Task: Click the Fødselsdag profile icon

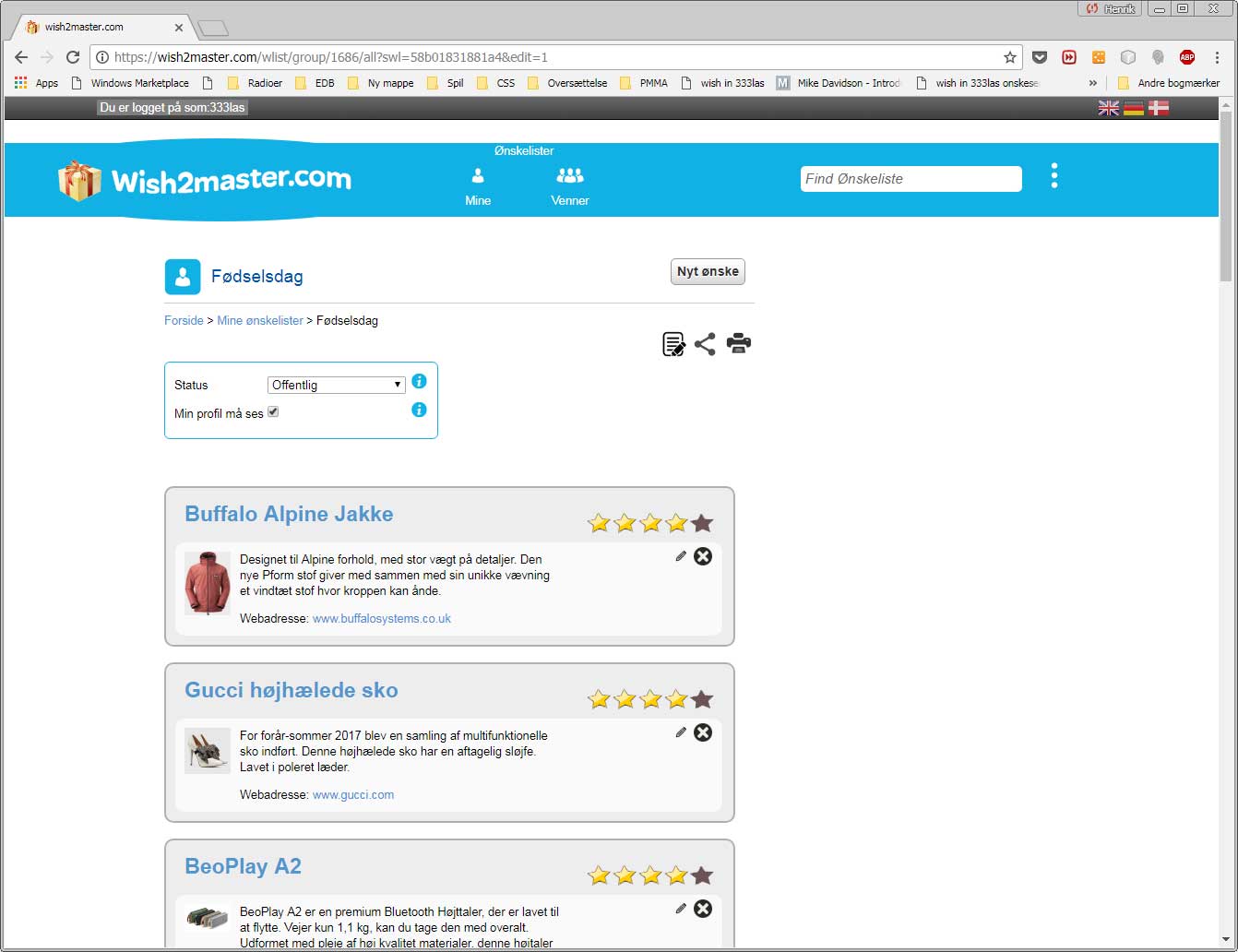Action: pyautogui.click(x=183, y=277)
